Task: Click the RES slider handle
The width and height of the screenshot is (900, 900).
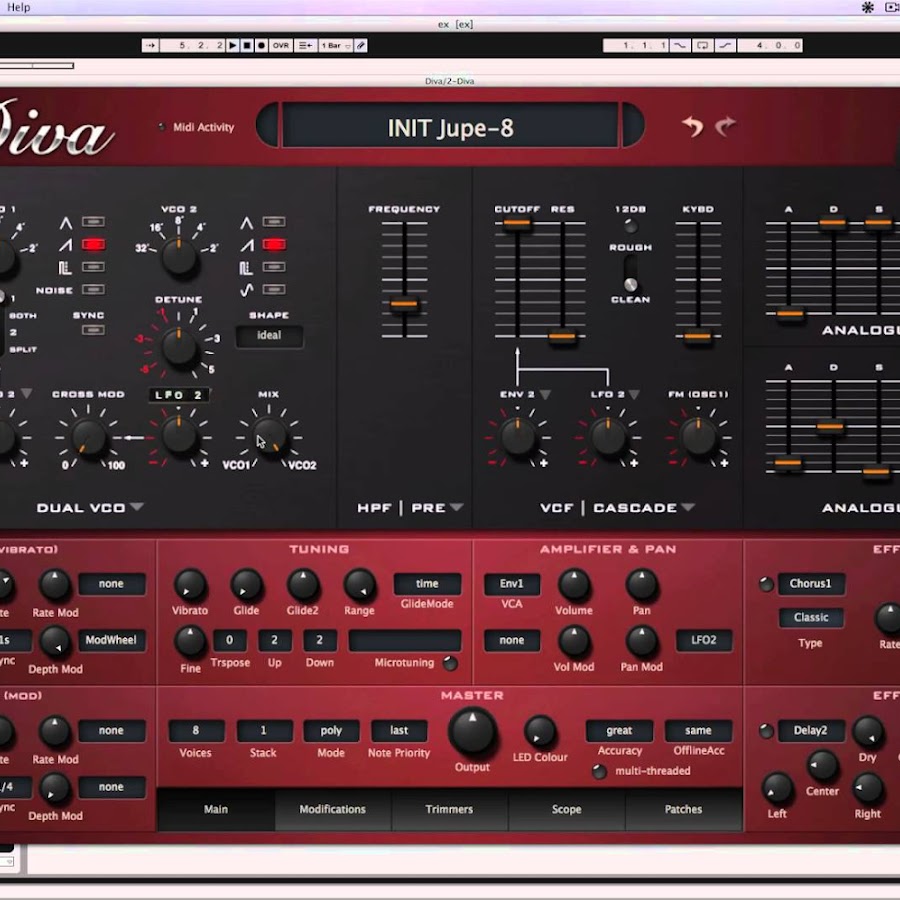Action: pyautogui.click(x=562, y=336)
